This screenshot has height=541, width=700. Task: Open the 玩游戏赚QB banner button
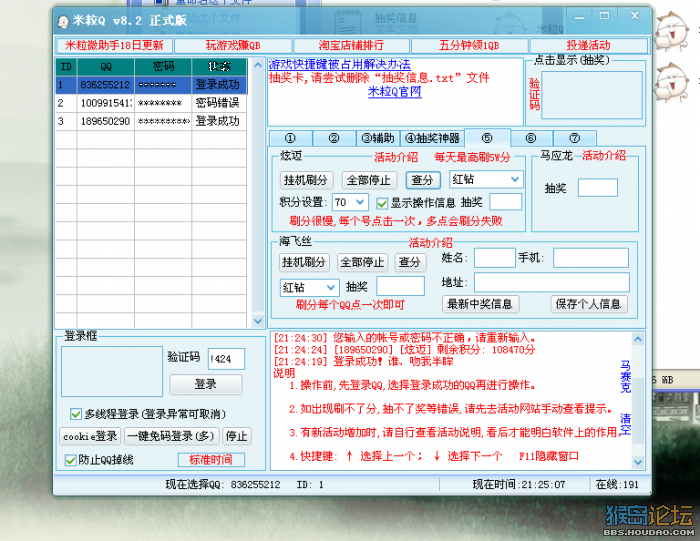pyautogui.click(x=233, y=46)
